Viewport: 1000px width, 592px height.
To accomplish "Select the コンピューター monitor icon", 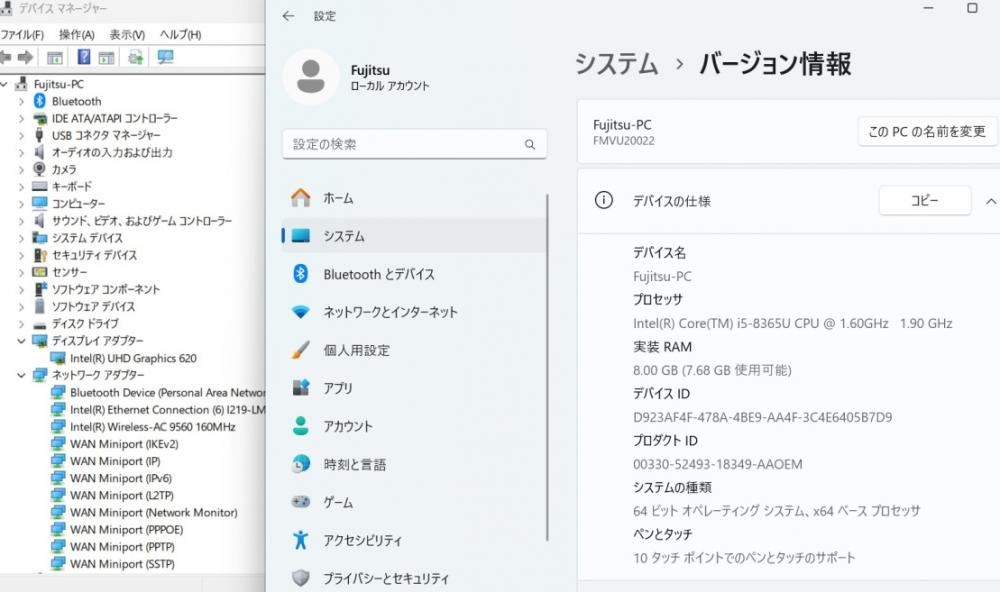I will point(40,204).
